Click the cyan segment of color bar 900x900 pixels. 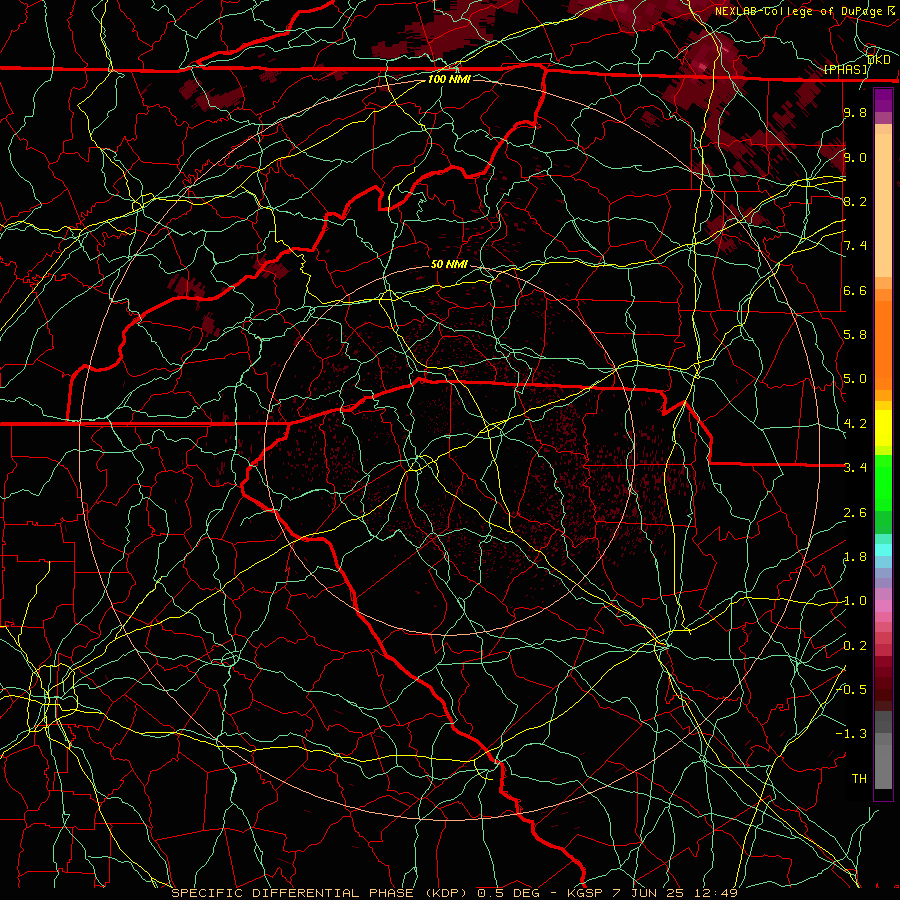point(883,550)
